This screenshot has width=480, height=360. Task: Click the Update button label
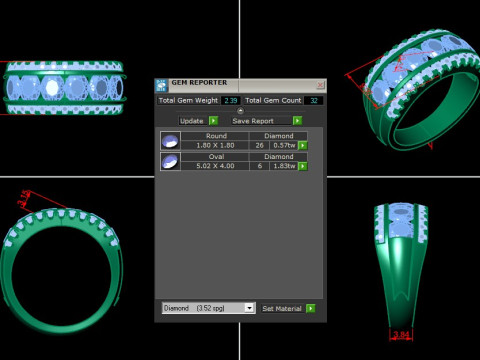pos(192,121)
